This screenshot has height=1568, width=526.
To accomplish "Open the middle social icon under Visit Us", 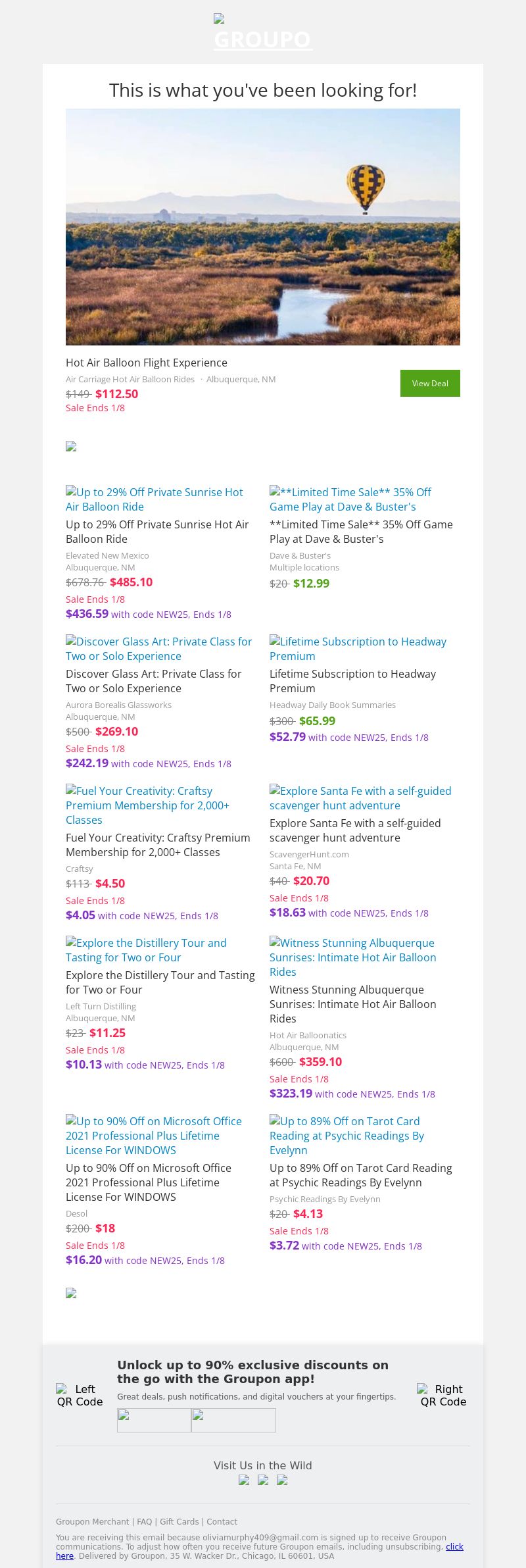I will coord(263,1480).
